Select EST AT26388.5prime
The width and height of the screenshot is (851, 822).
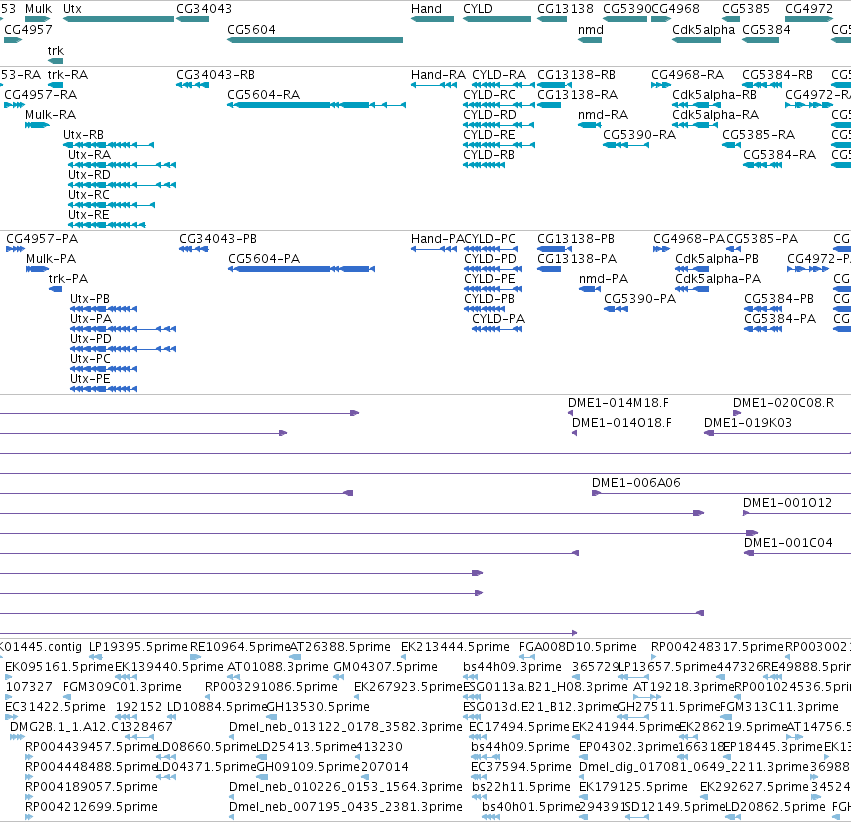click(x=296, y=657)
